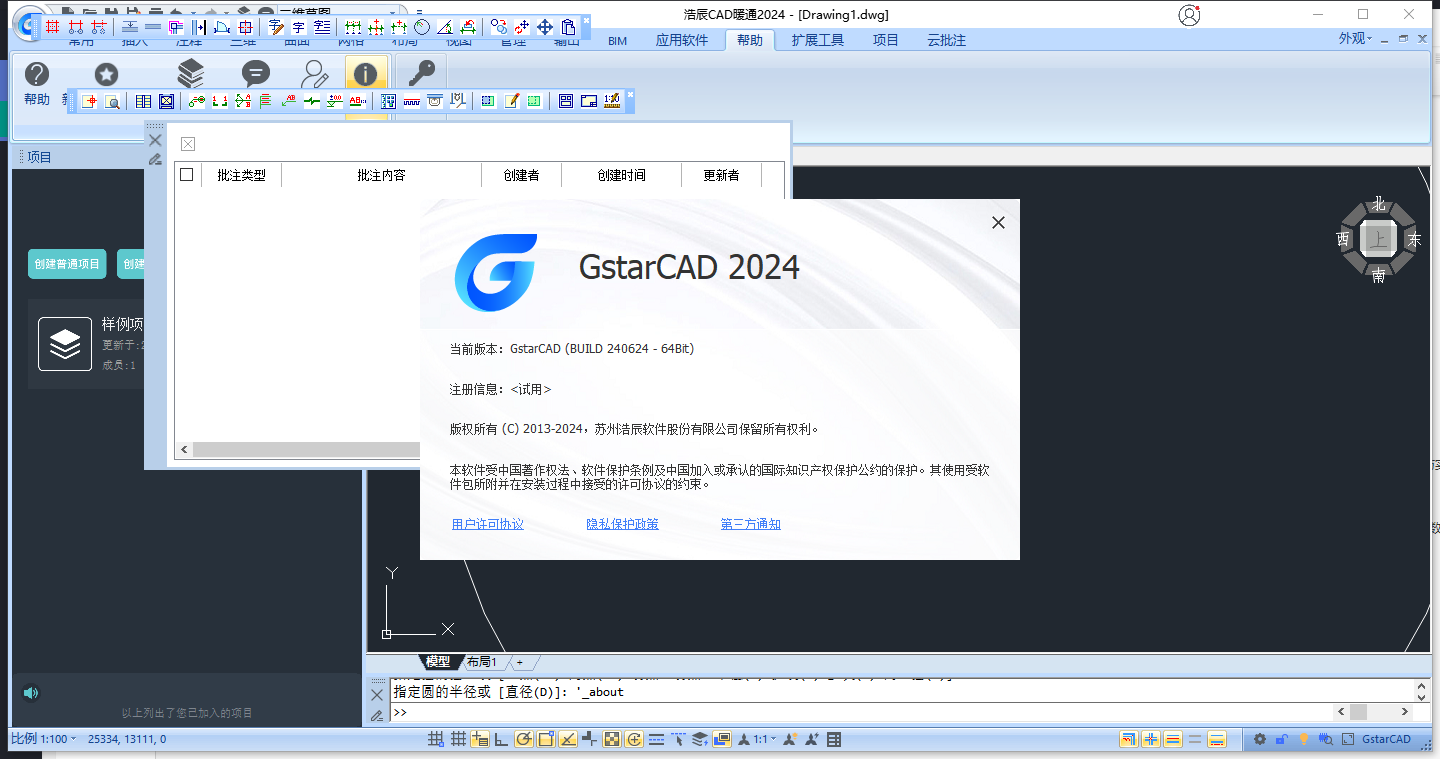Screen dimensions: 1440x759
Task: Click the table grid icon in lower floating toolbar
Action: coord(143,101)
